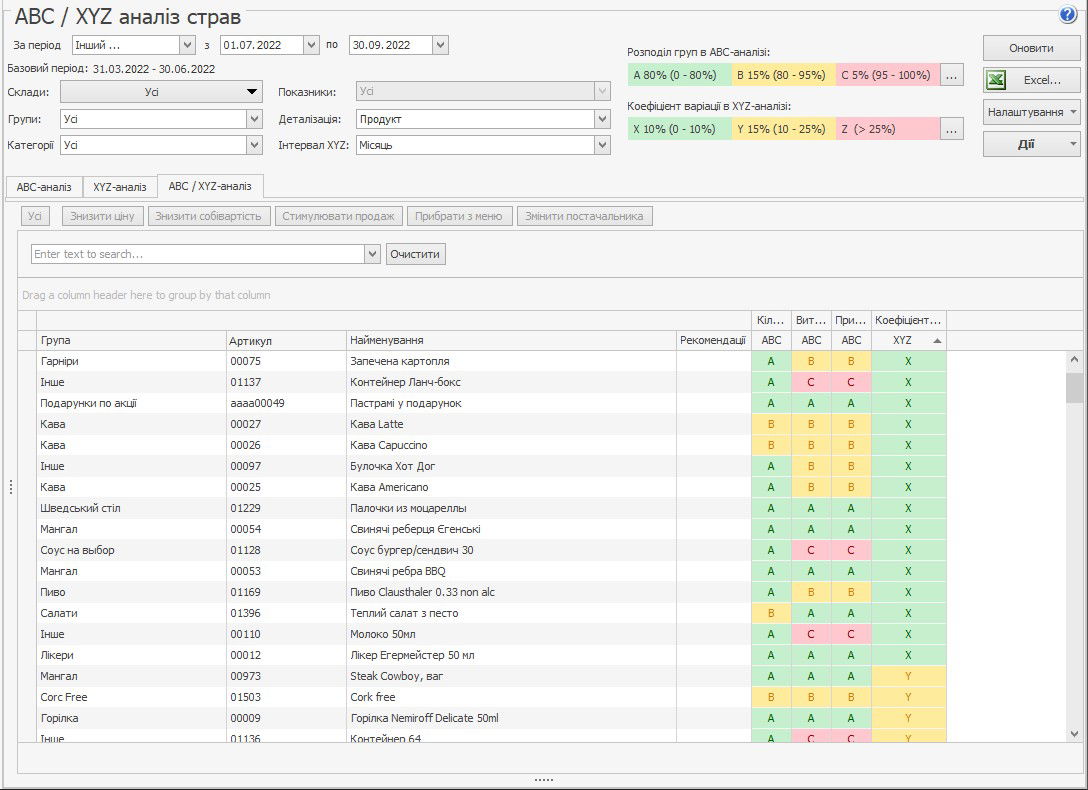Screen dimensions: 1088x790
Task: Click the yellow B 15% swatch
Action: pyautogui.click(x=784, y=75)
